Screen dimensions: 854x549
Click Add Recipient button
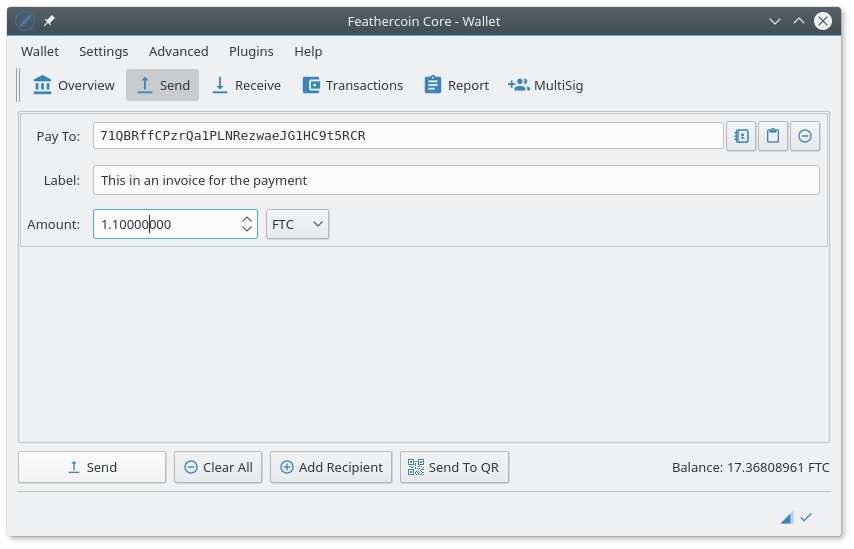331,467
